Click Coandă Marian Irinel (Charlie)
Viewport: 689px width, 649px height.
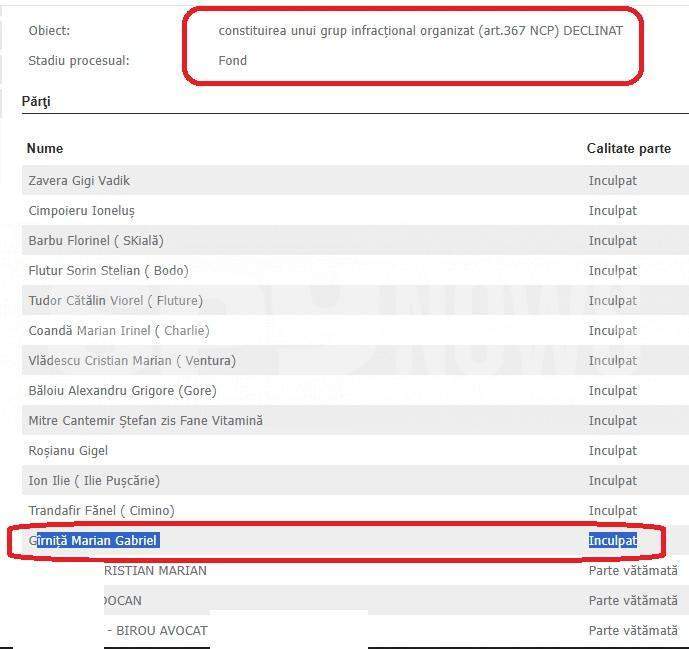click(118, 331)
